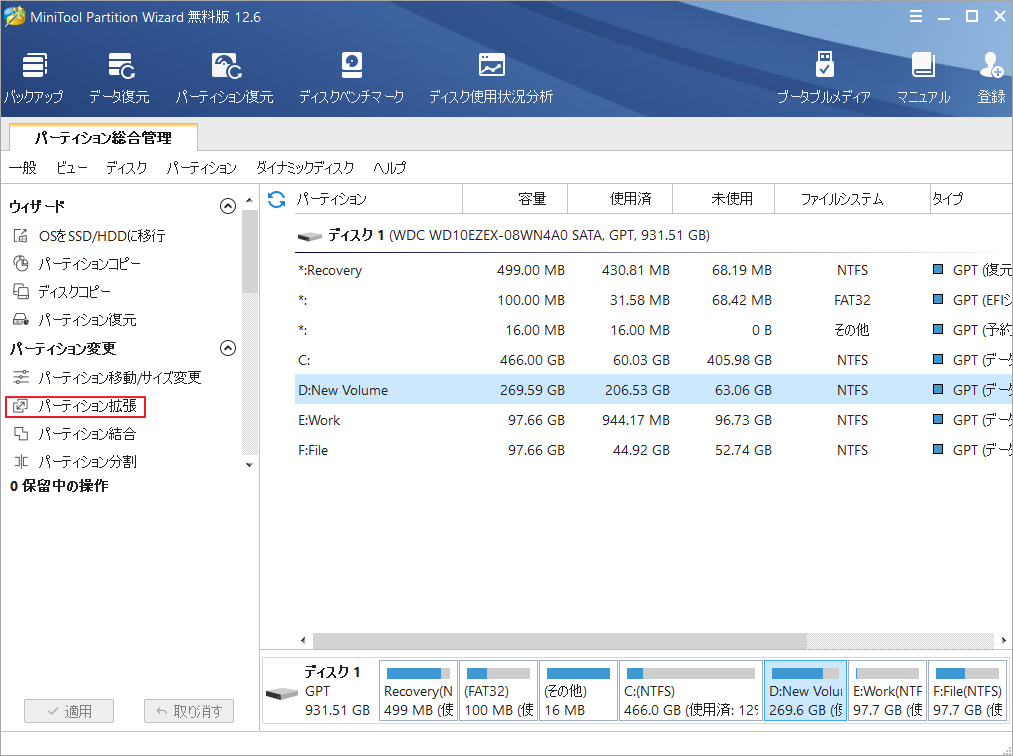The image size is (1013, 756).
Task: Select the パーティション総合管理 tab
Action: point(103,138)
